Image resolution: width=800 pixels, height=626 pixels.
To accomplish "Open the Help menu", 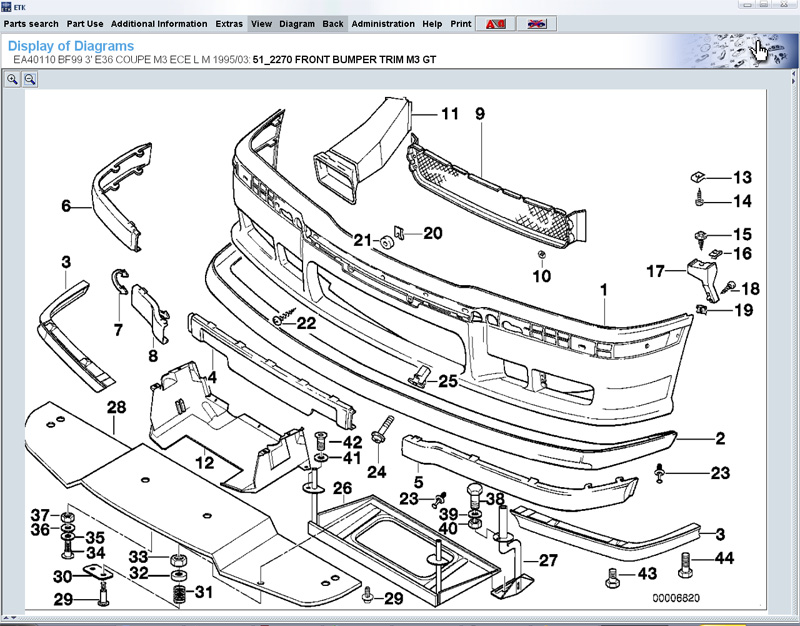I will (432, 23).
